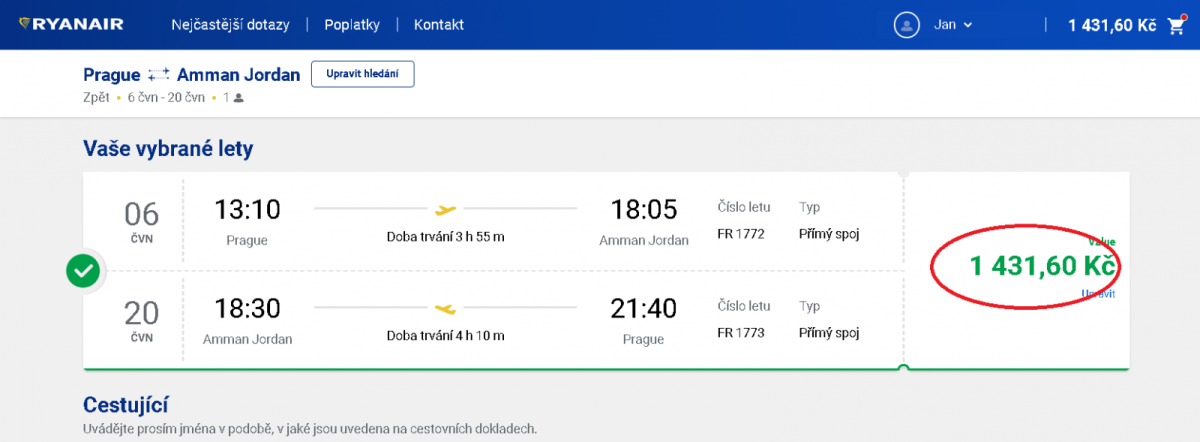1200x442 pixels.
Task: Click the 20 ČVN return date
Action: [141, 320]
